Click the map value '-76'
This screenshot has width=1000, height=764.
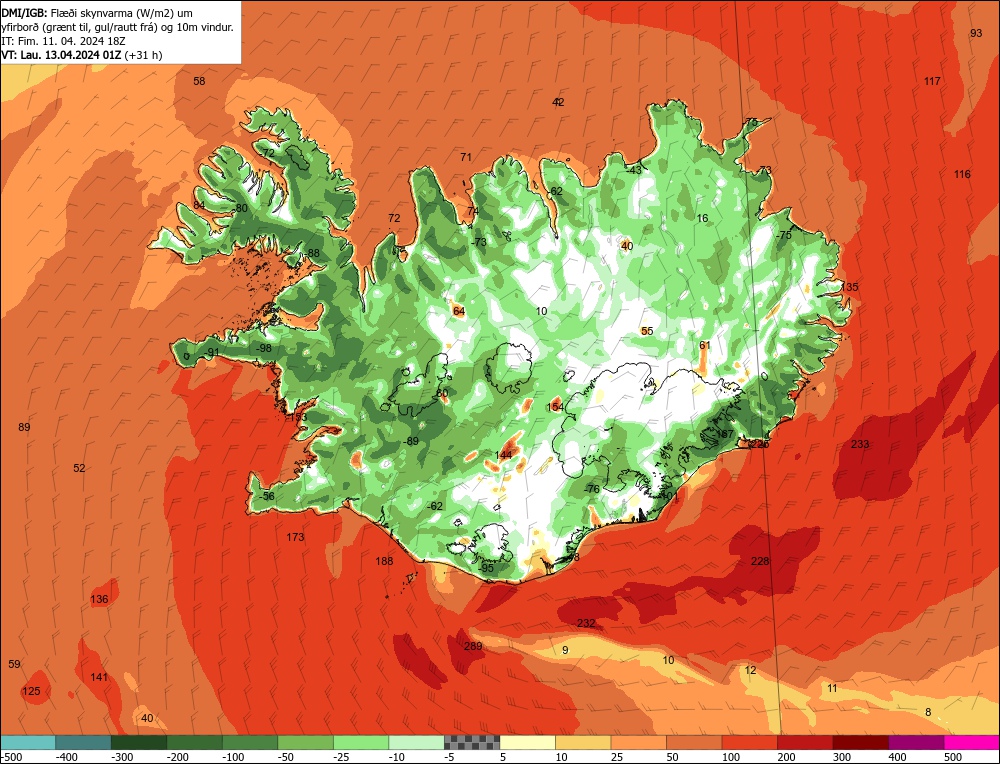pyautogui.click(x=591, y=489)
